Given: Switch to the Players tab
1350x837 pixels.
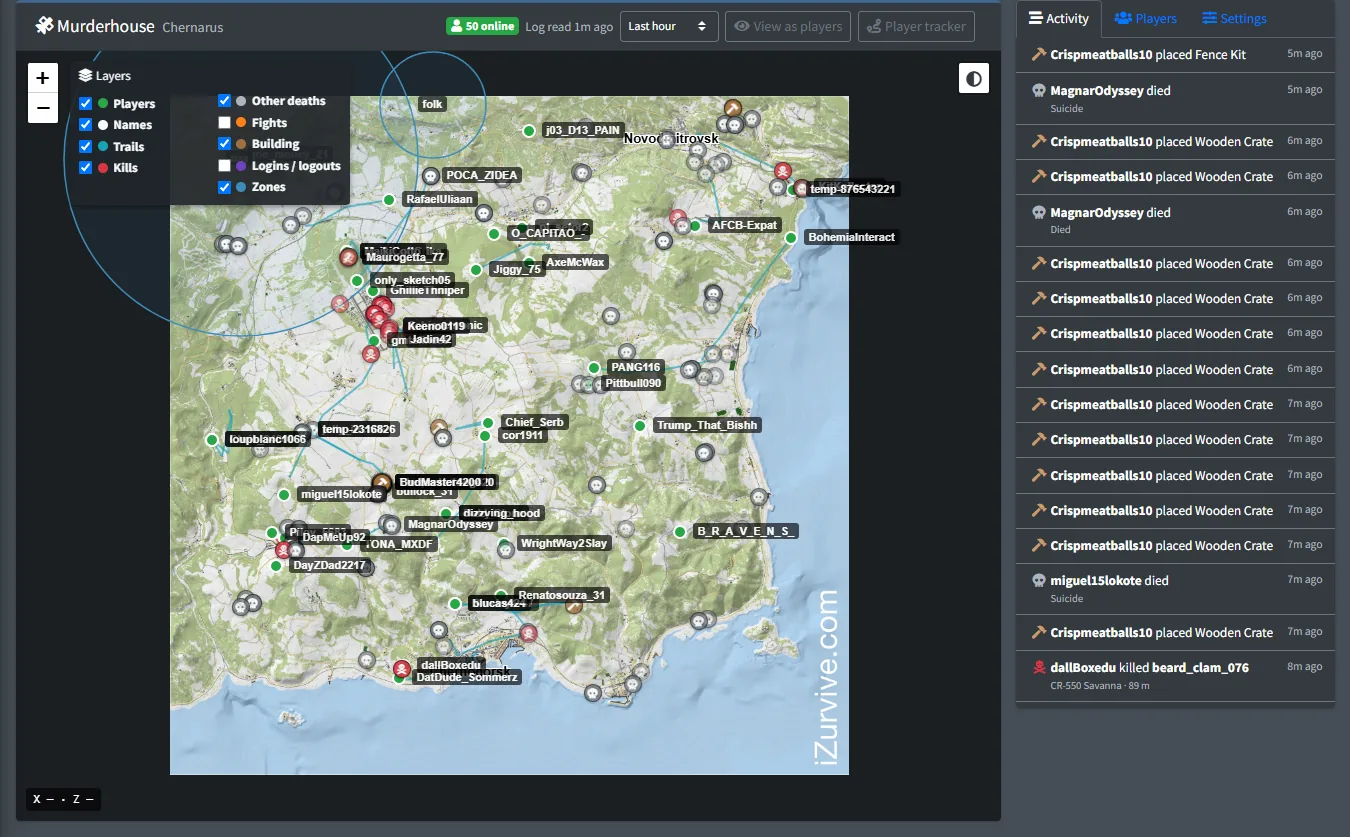Looking at the screenshot, I should click(x=1146, y=19).
